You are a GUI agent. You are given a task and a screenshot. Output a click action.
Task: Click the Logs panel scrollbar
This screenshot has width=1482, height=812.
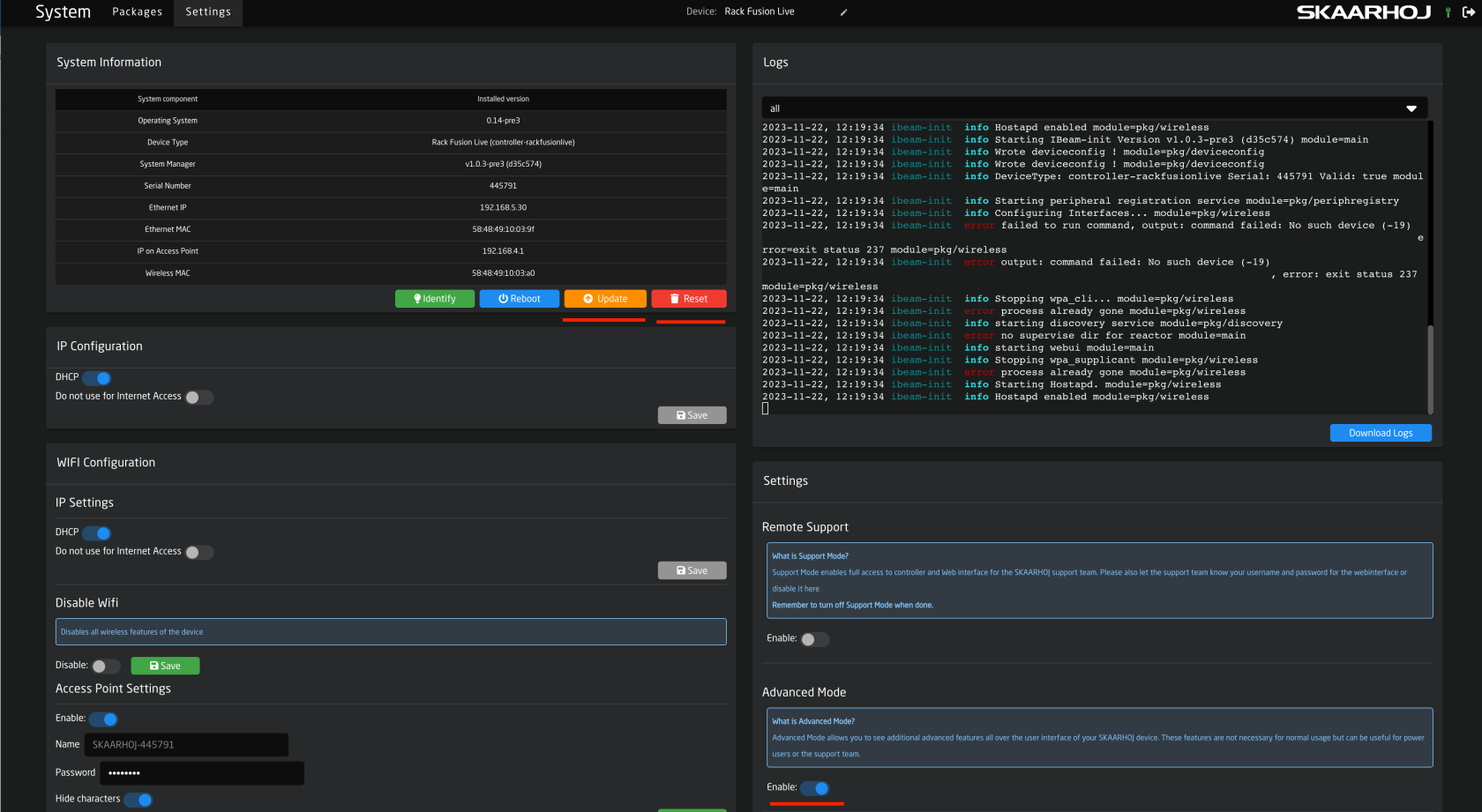(1430, 370)
